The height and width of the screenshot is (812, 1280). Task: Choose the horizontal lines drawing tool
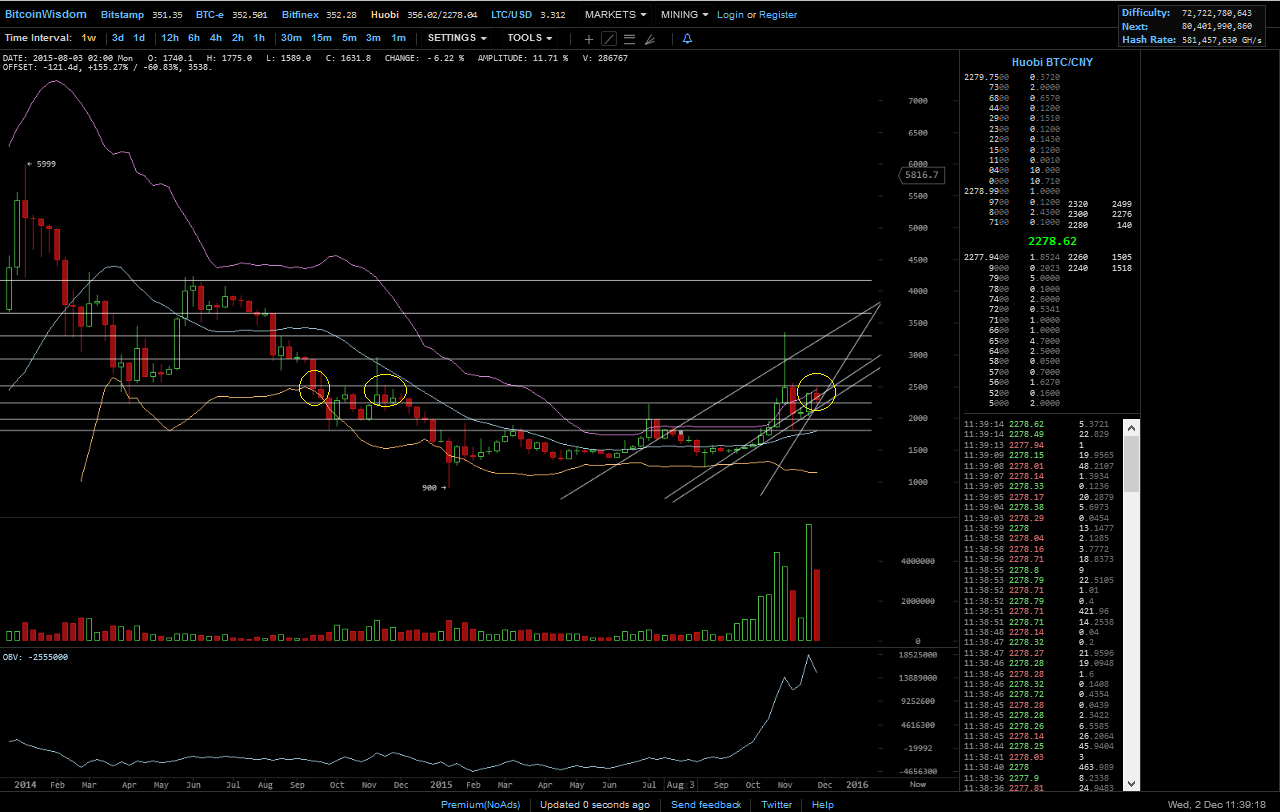(630, 39)
